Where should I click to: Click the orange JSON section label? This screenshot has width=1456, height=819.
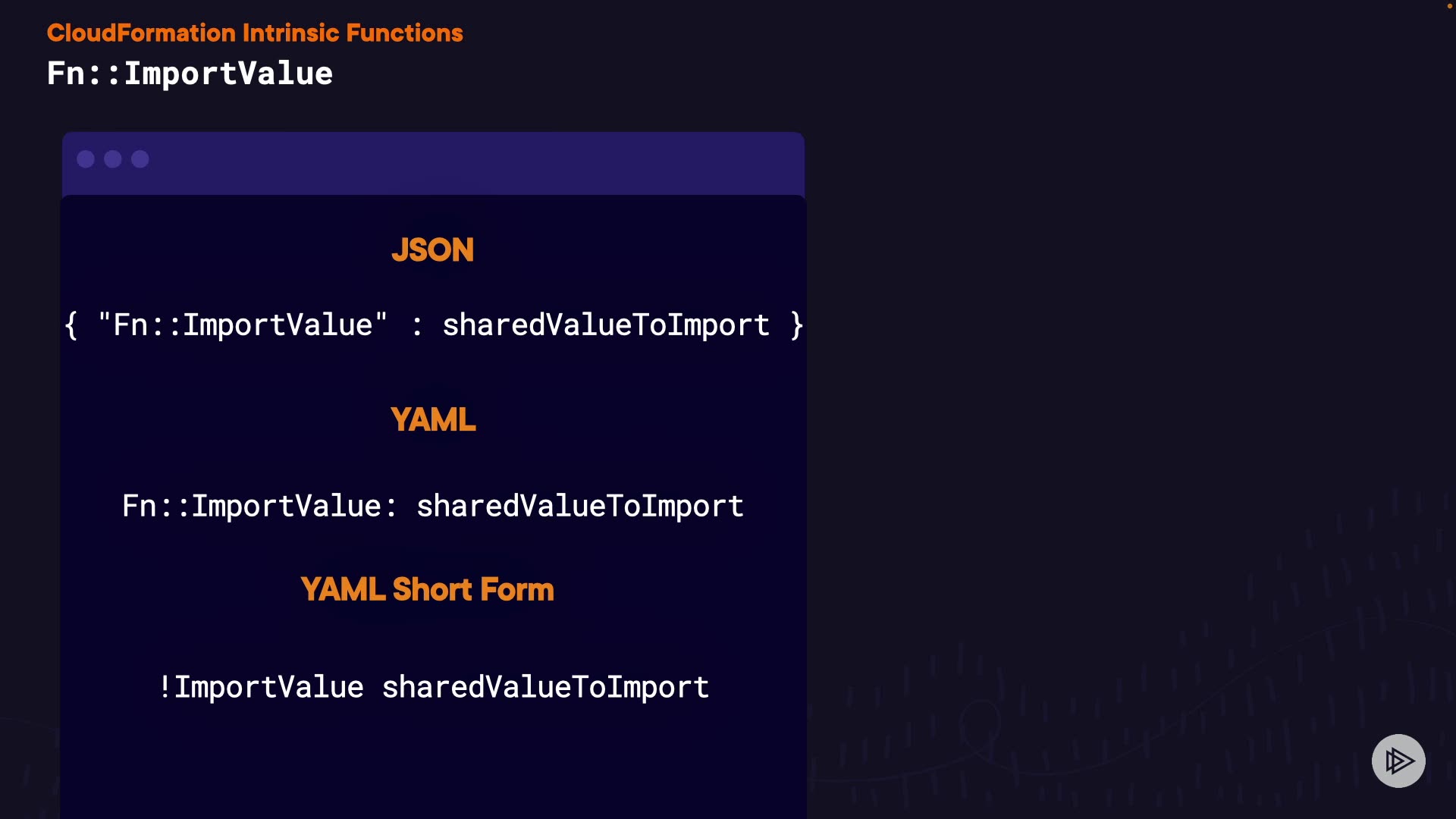[x=432, y=250]
